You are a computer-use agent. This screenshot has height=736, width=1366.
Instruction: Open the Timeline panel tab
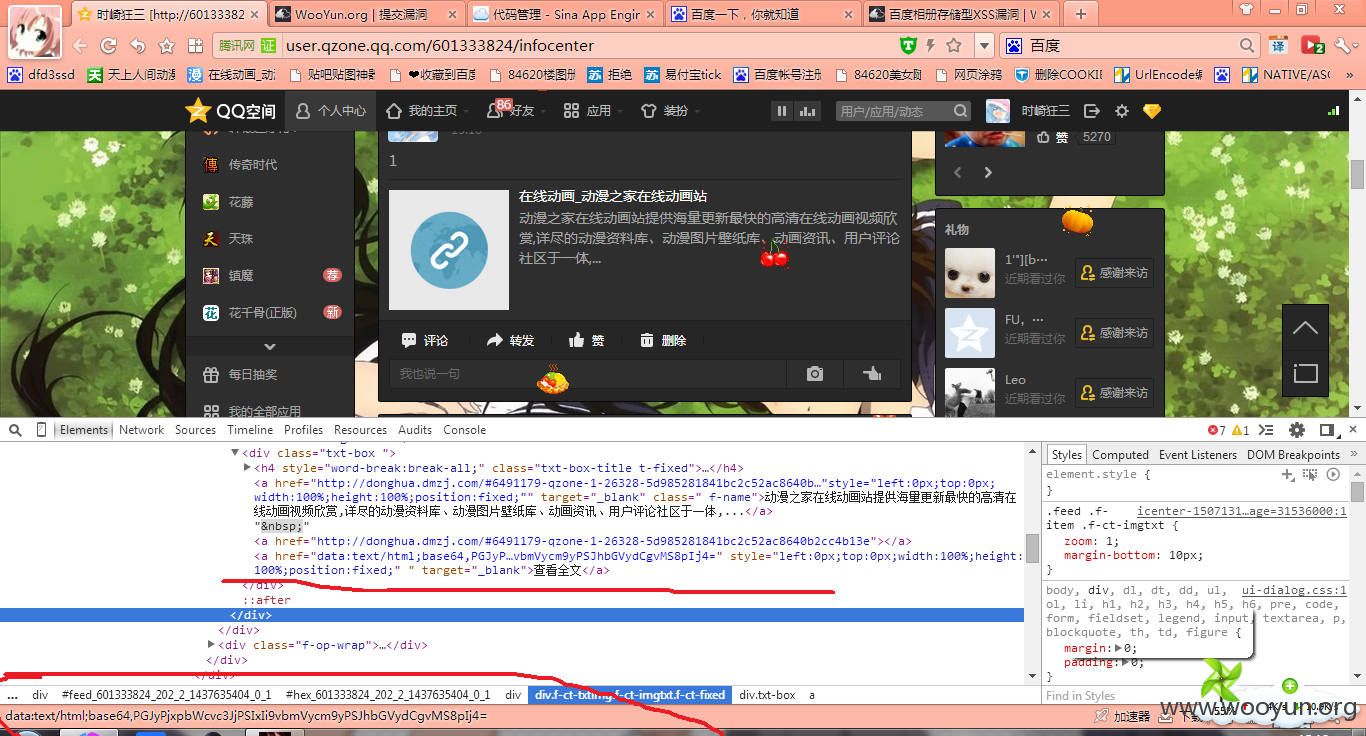(250, 430)
